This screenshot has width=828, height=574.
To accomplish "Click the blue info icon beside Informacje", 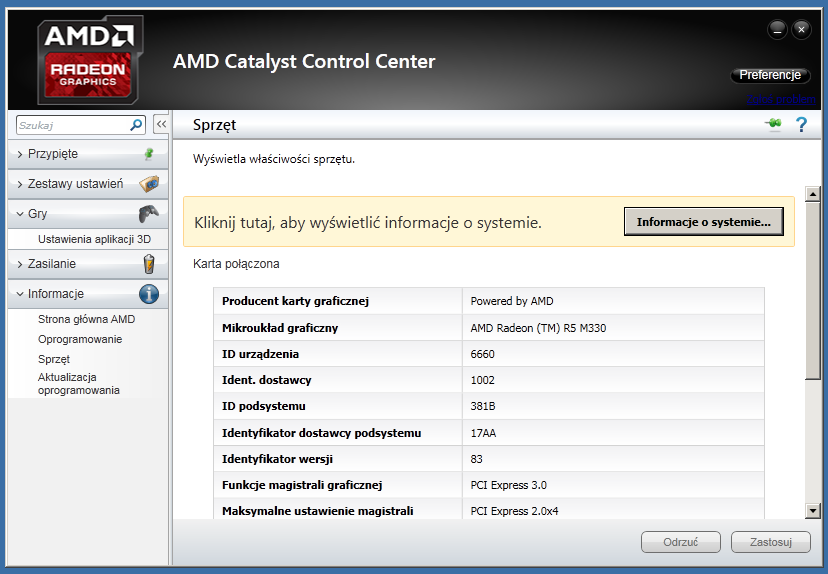I will tap(148, 294).
